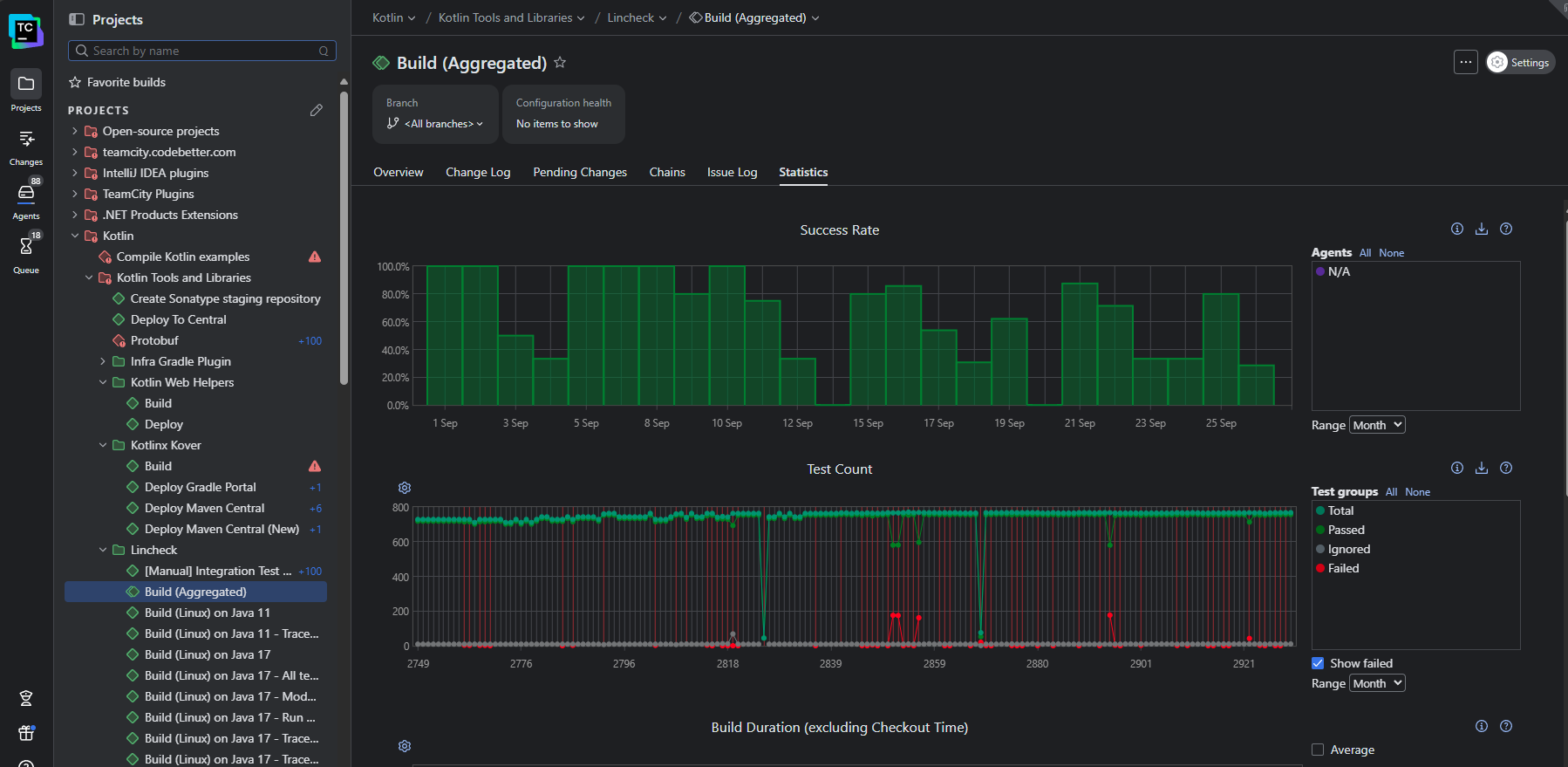Open the Changes view in sidebar
Viewport: 1568px width, 767px height.
point(26,146)
